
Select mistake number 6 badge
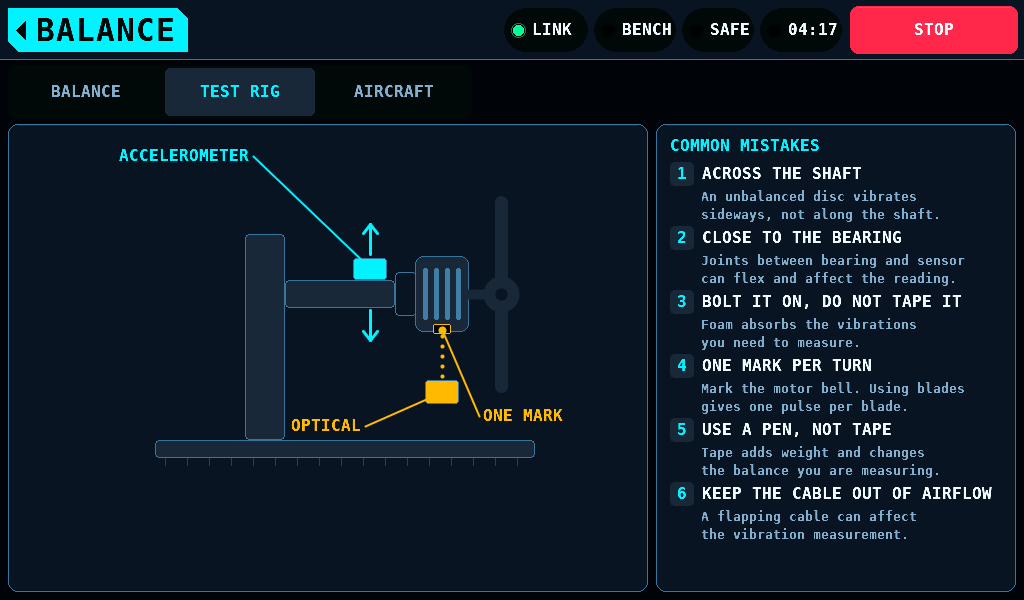(682, 494)
